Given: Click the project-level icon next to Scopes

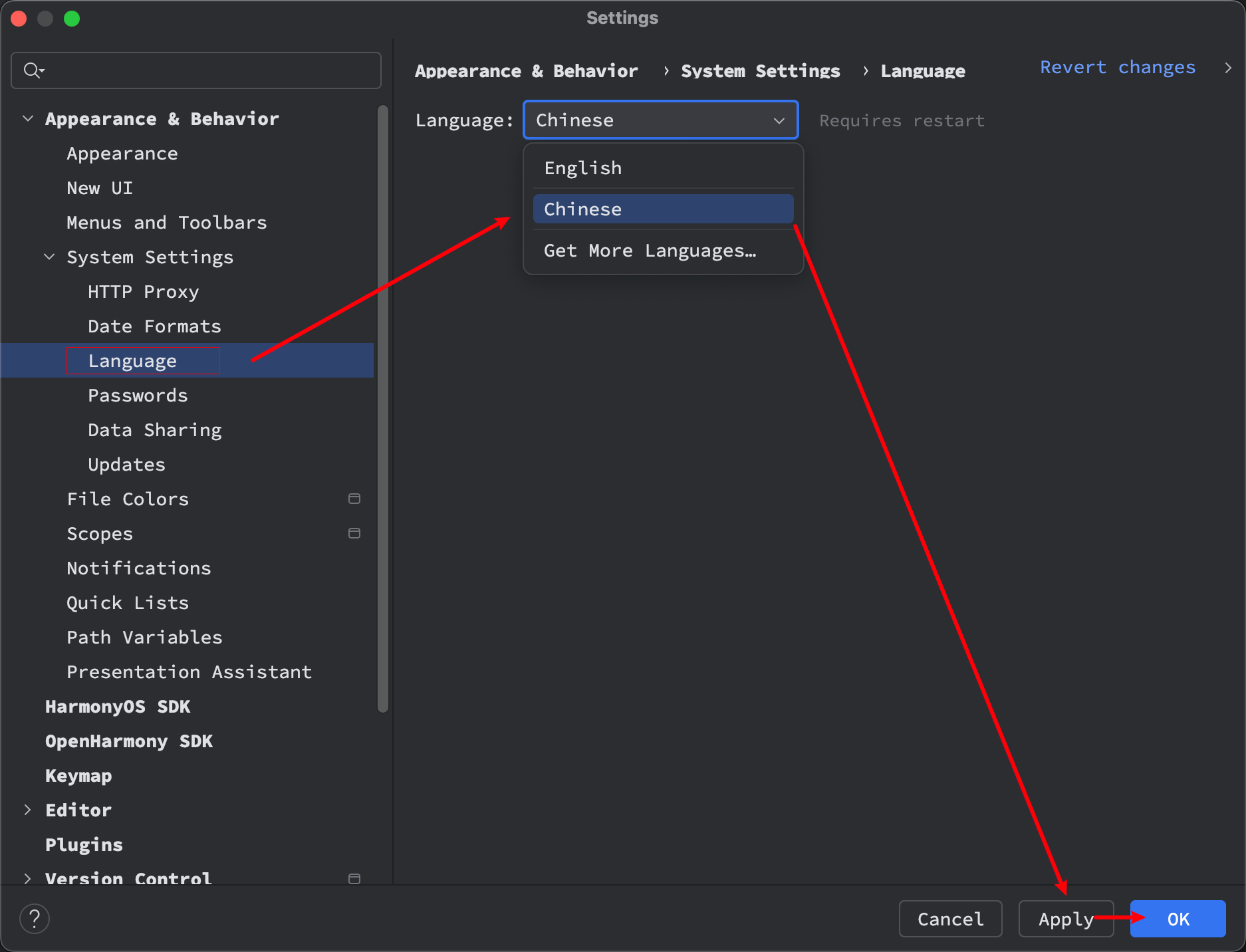Looking at the screenshot, I should (x=354, y=533).
